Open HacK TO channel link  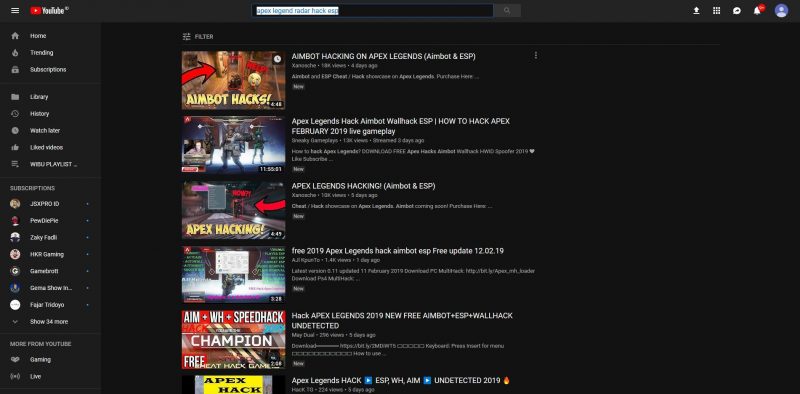click(x=302, y=390)
